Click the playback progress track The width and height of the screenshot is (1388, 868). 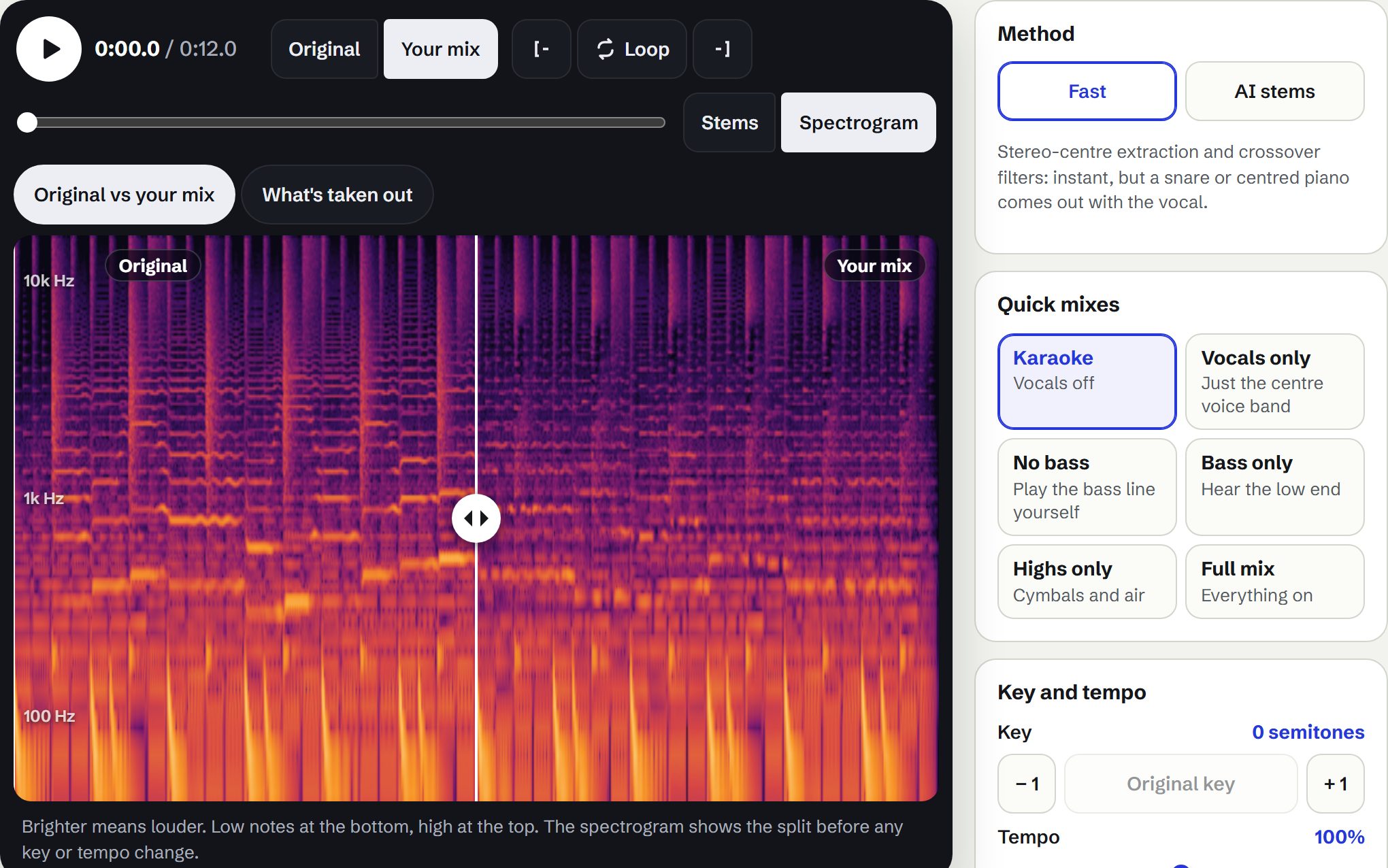(342, 122)
